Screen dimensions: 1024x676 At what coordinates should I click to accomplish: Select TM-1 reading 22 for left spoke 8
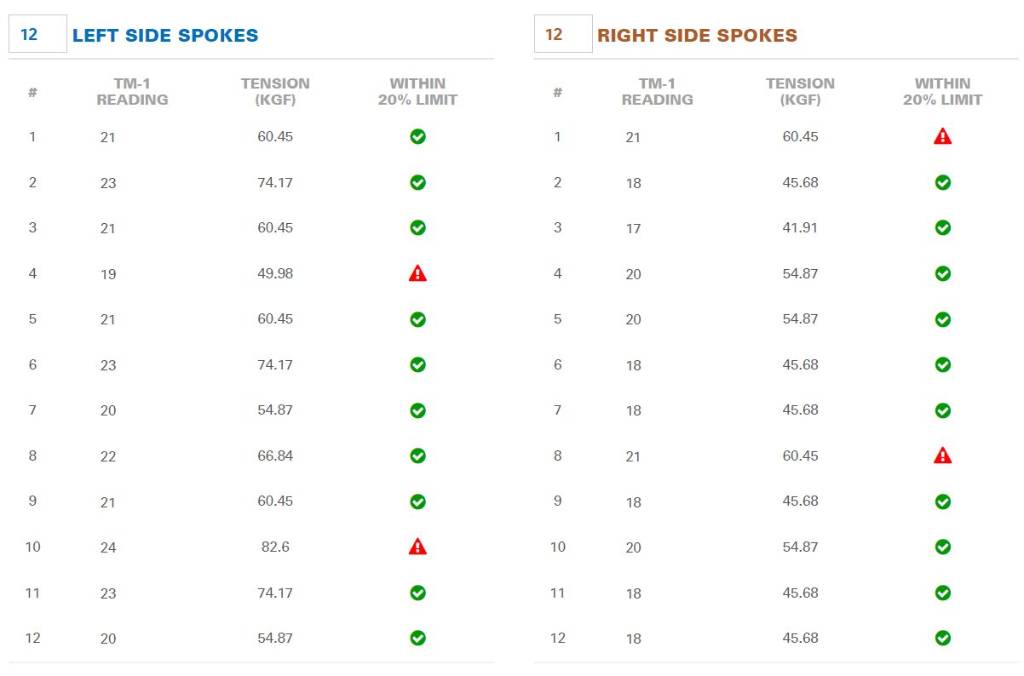tap(108, 457)
